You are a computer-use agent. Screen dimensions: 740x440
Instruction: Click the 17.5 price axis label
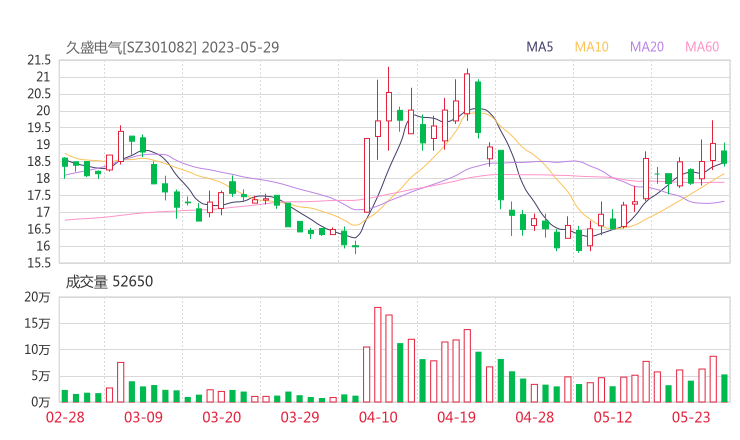pyautogui.click(x=39, y=195)
